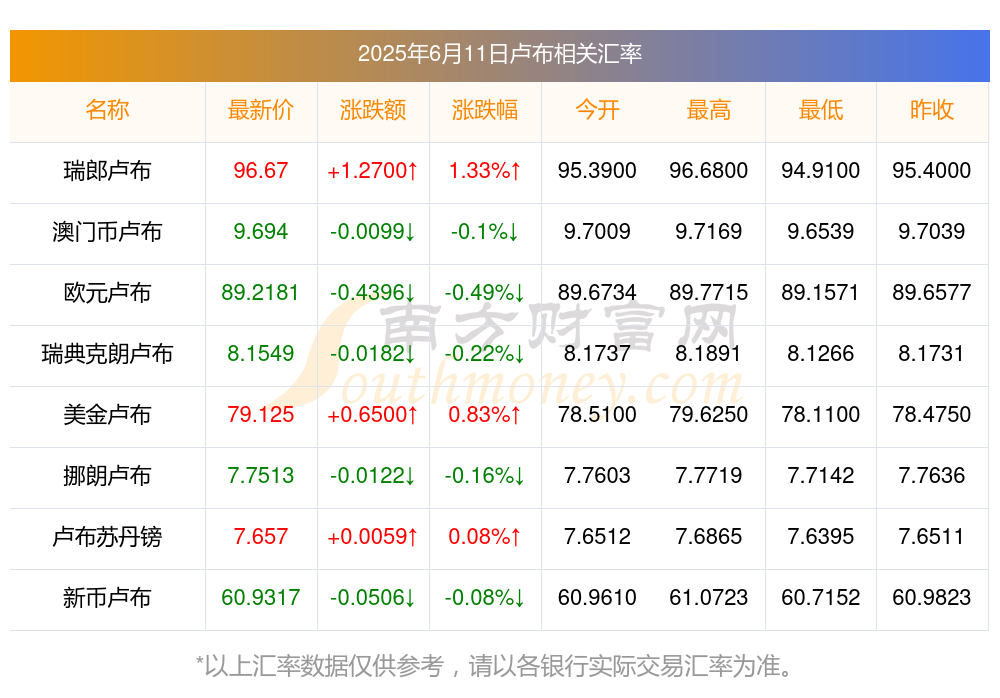Select the 卢布苏丹镑 row name
Viewport: 1000px width, 698px height.
(x=107, y=537)
